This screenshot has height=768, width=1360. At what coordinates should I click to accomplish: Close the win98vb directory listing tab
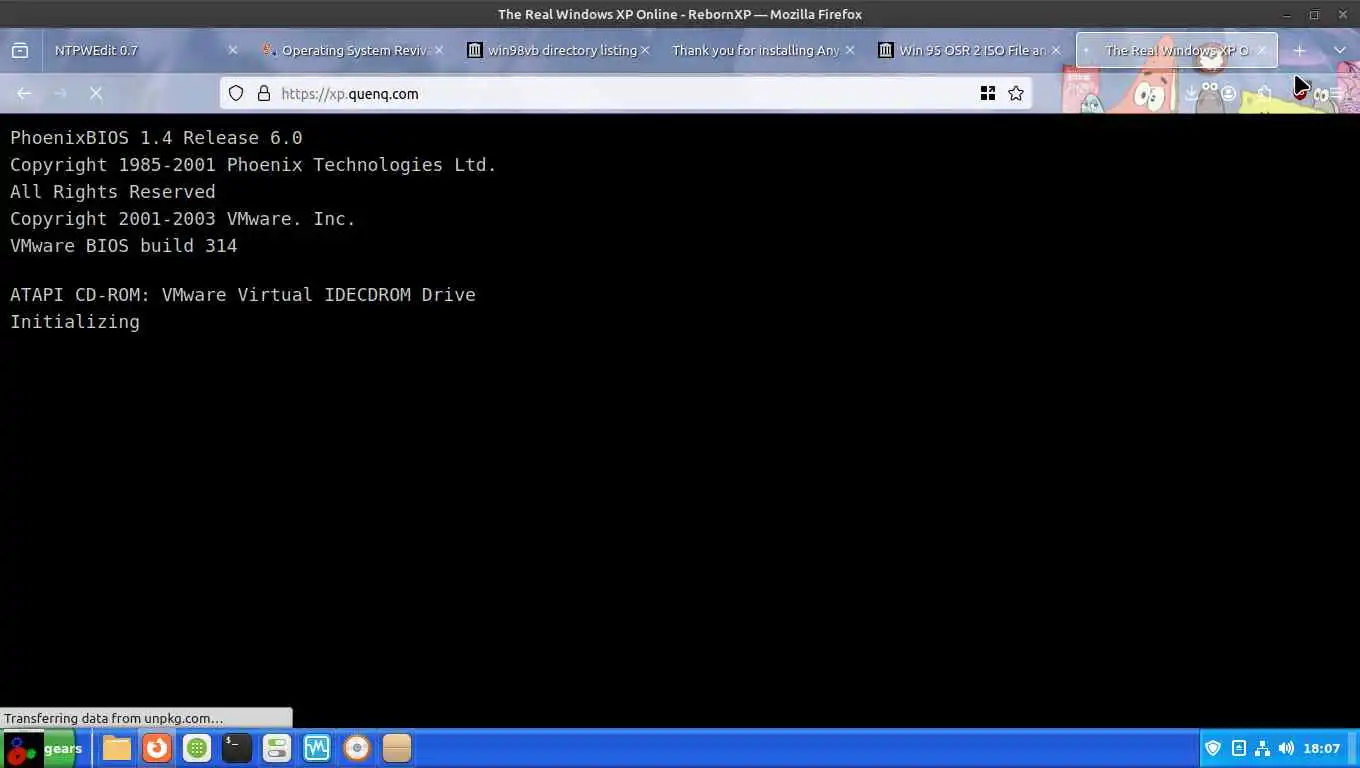645,50
